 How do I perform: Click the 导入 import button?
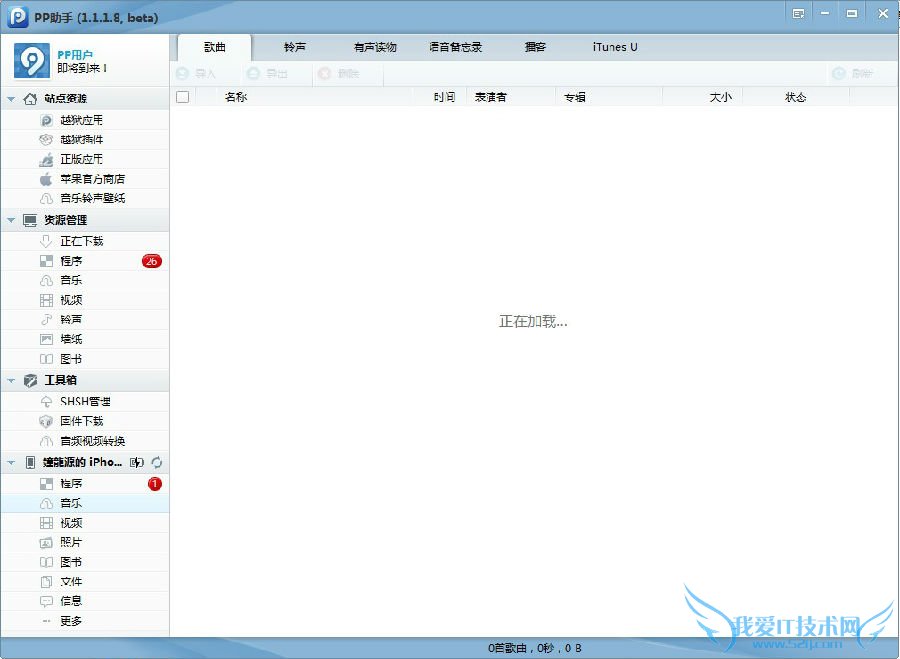(196, 74)
